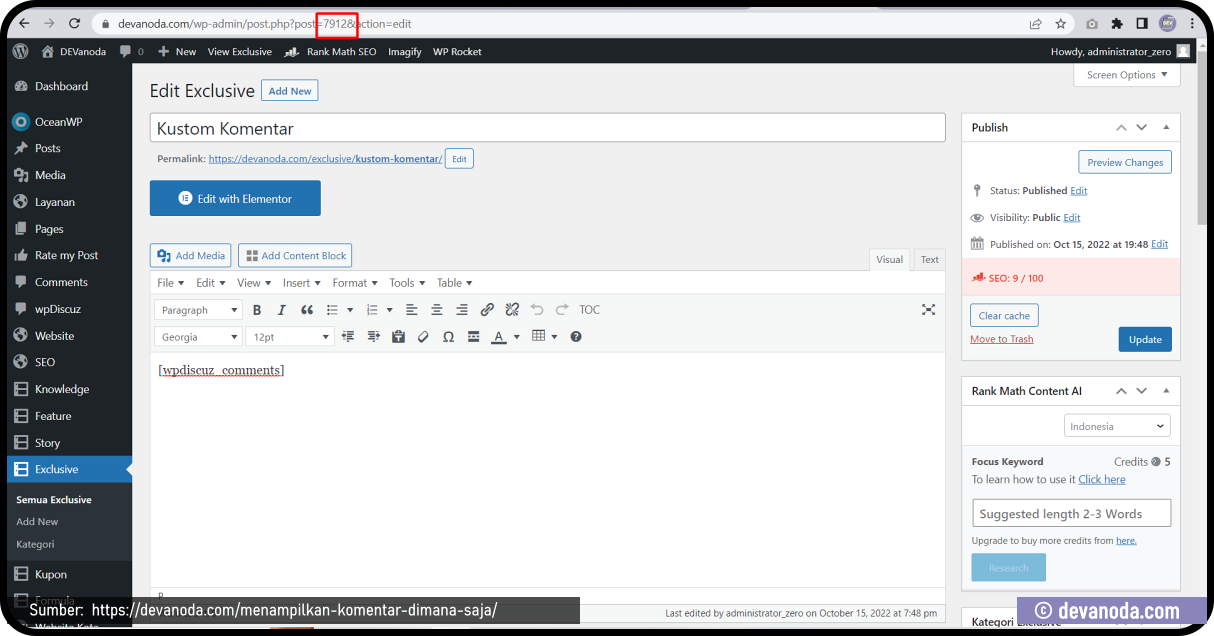The width and height of the screenshot is (1214, 636).
Task: Open the 12pt font size dropdown
Action: 290,337
